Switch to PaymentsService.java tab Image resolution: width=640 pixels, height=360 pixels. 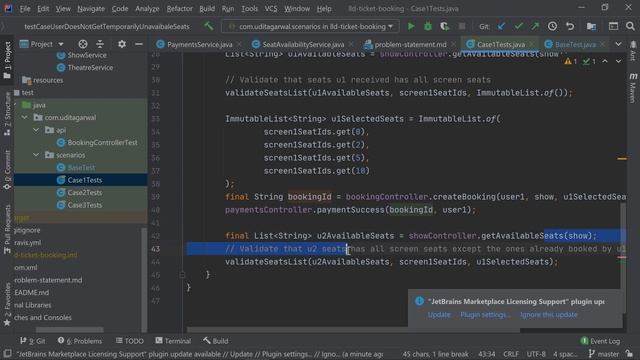point(200,44)
